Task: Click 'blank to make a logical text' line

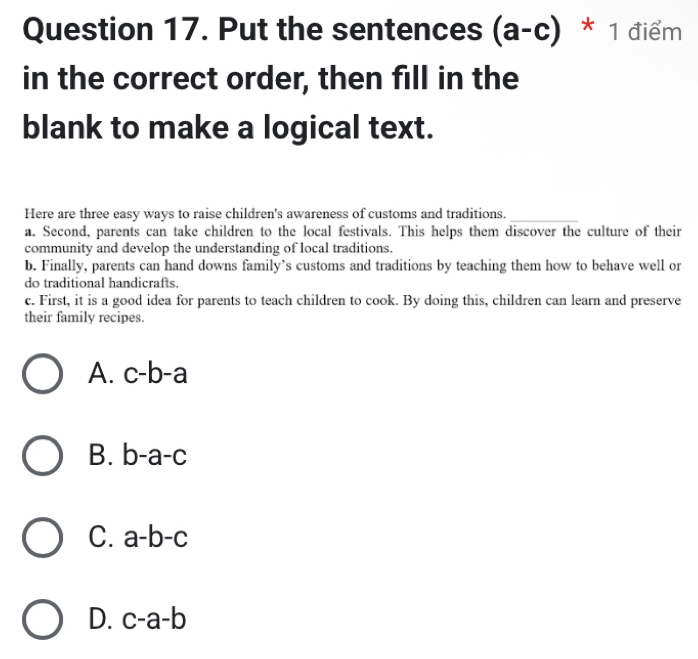Action: click(x=228, y=127)
